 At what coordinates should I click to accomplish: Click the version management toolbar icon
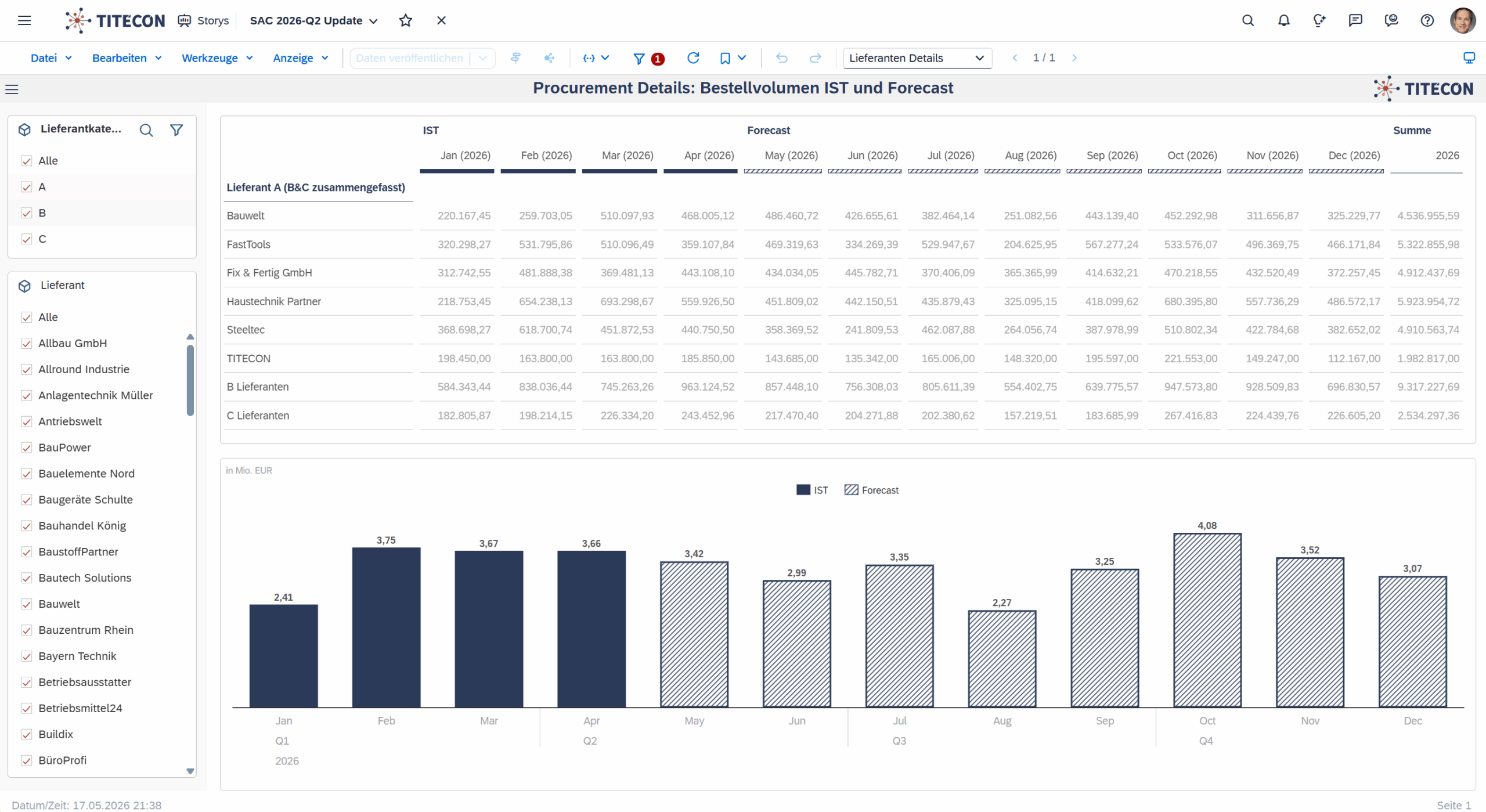tap(515, 58)
